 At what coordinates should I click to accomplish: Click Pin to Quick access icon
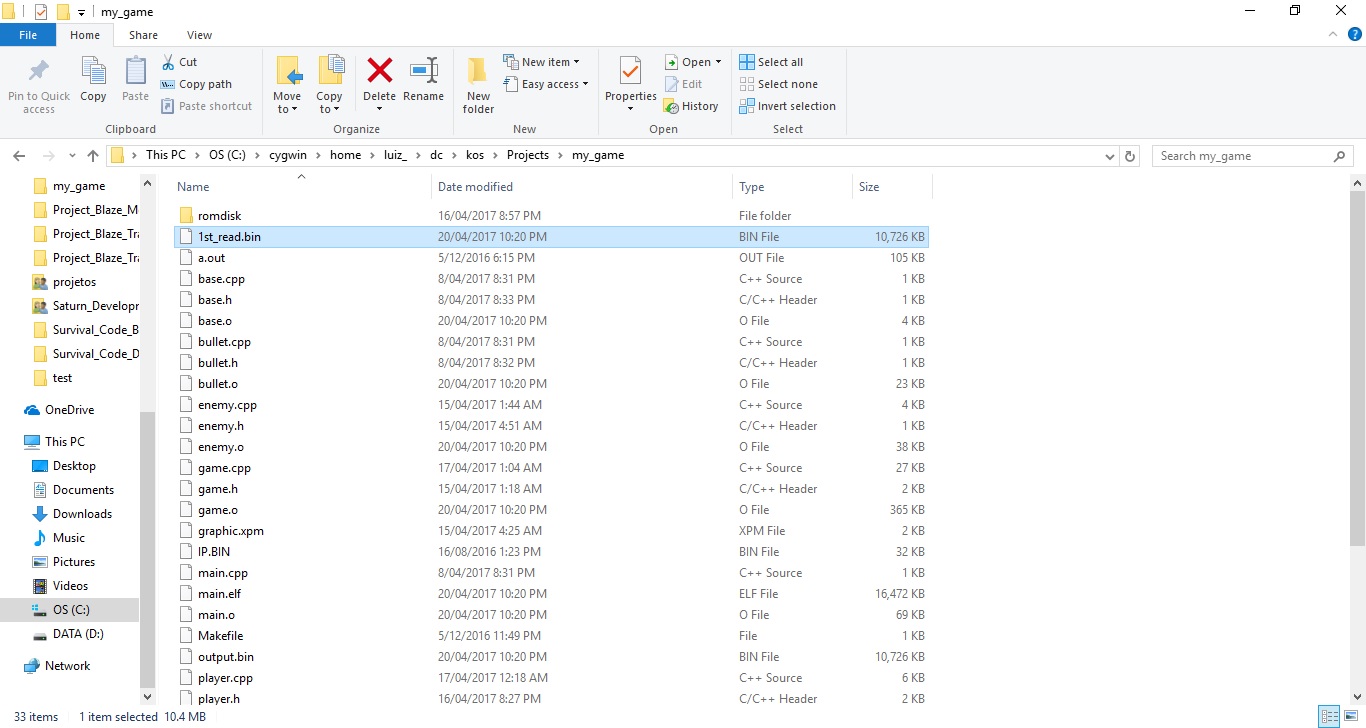[39, 71]
